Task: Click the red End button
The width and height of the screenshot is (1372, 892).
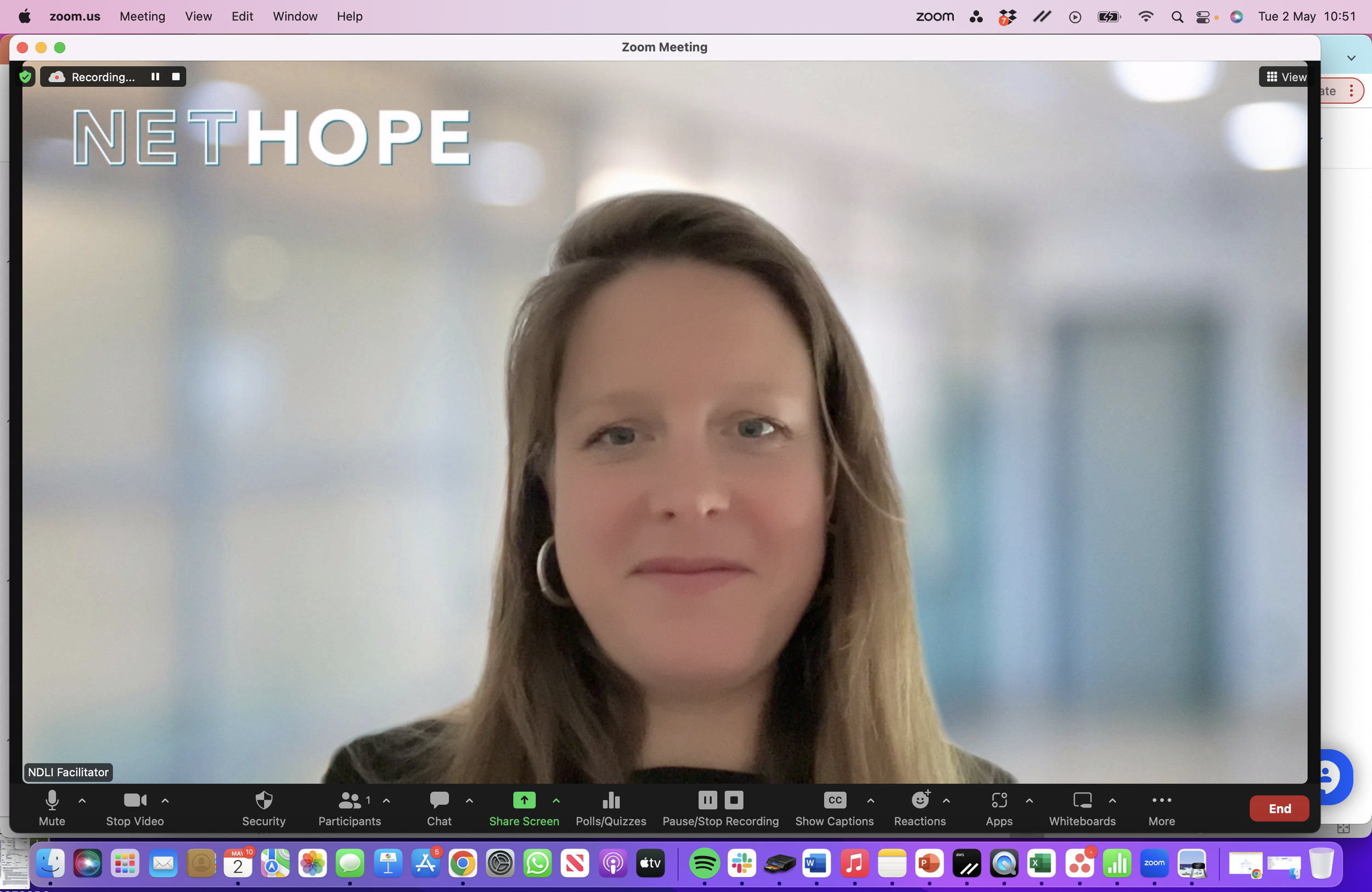Action: [x=1279, y=809]
